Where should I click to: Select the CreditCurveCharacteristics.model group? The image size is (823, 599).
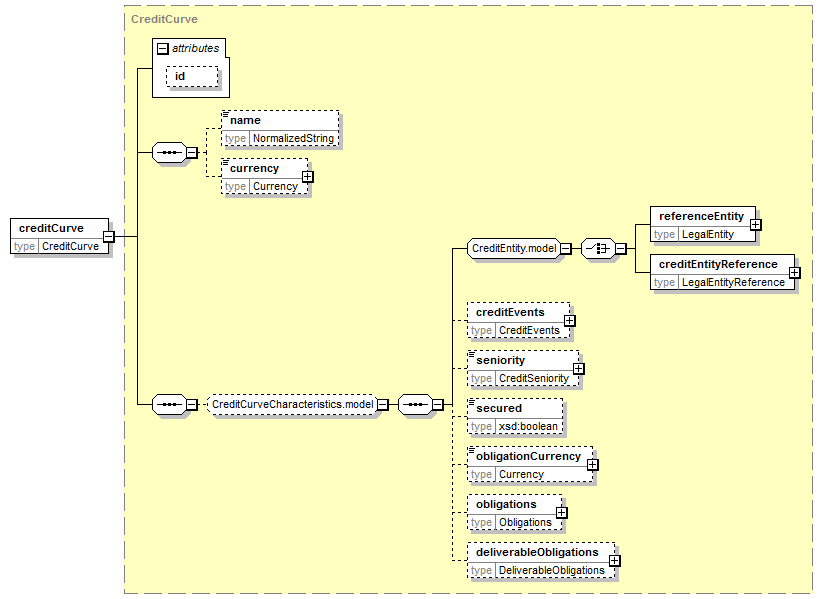click(292, 405)
